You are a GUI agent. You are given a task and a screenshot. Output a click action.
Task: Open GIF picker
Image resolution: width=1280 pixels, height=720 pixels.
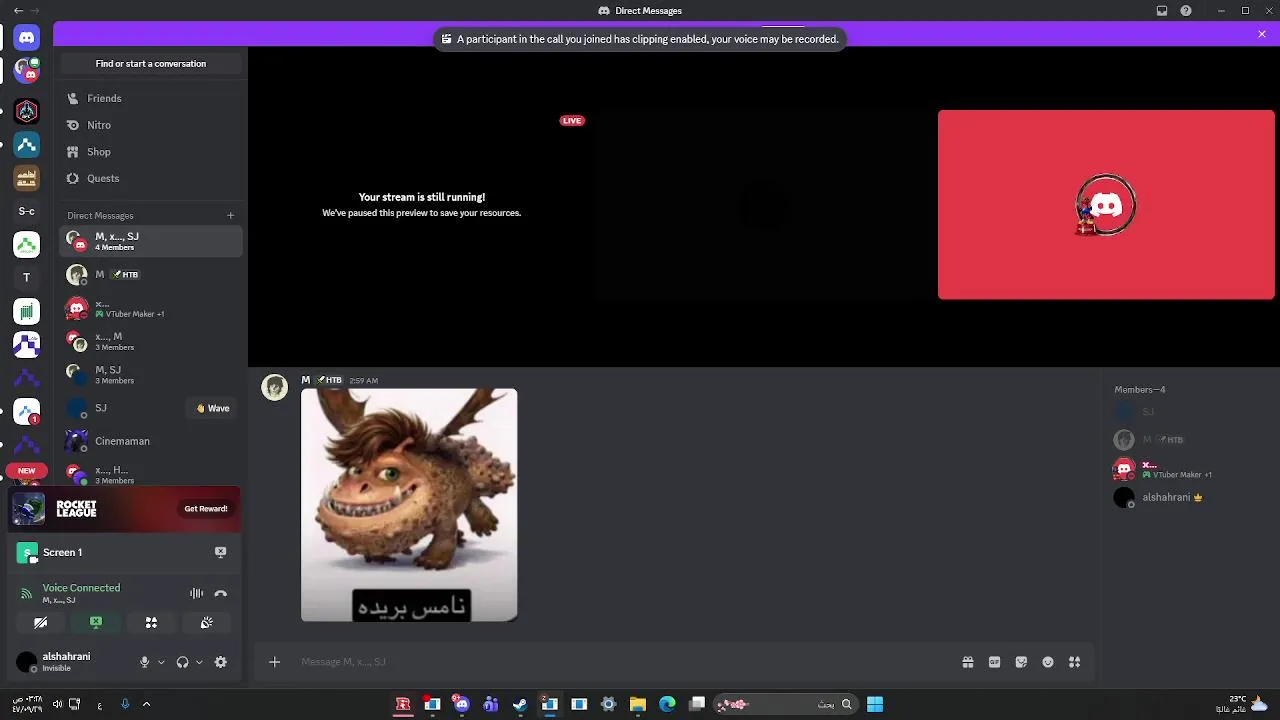click(x=995, y=662)
